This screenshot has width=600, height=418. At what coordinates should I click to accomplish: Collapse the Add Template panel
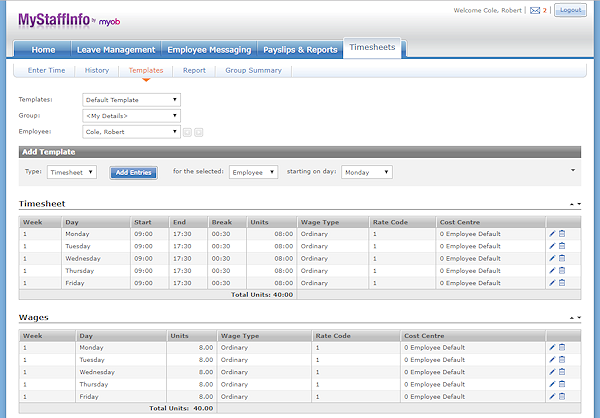(x=573, y=170)
